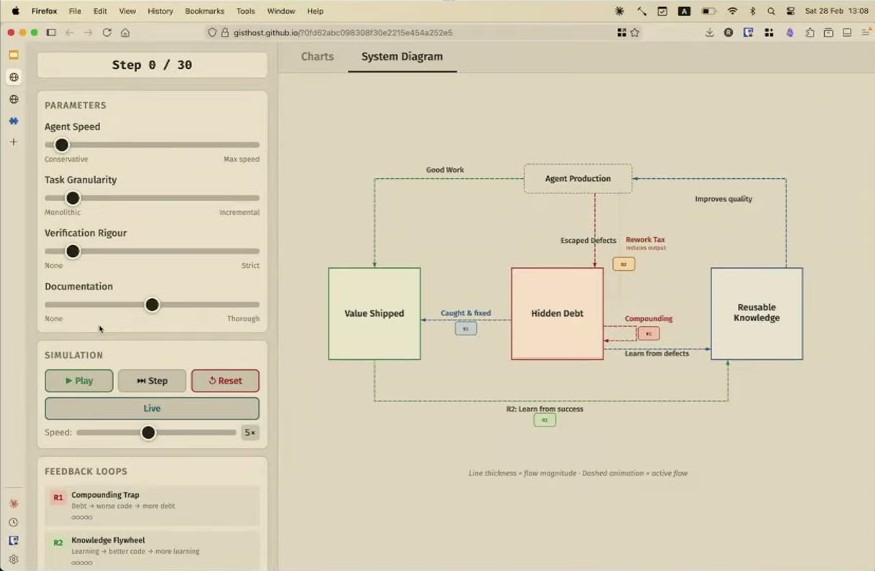Click the Compounding label in diagram
Image resolution: width=875 pixels, height=571 pixels.
[648, 319]
